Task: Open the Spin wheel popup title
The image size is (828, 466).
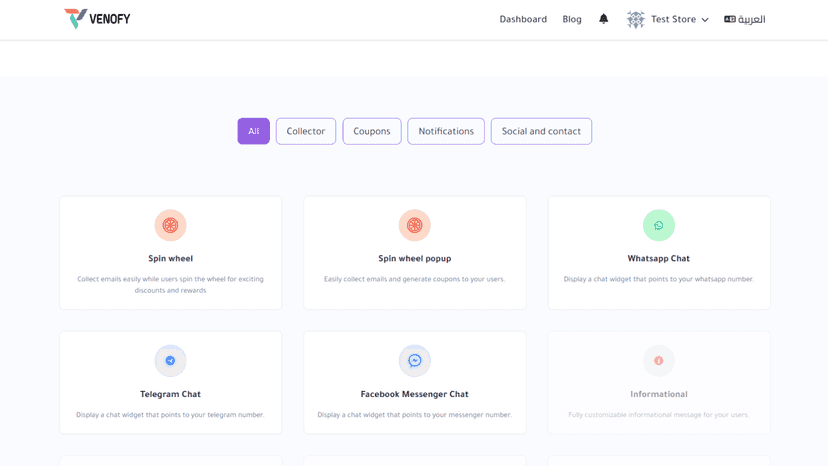Action: 415,258
